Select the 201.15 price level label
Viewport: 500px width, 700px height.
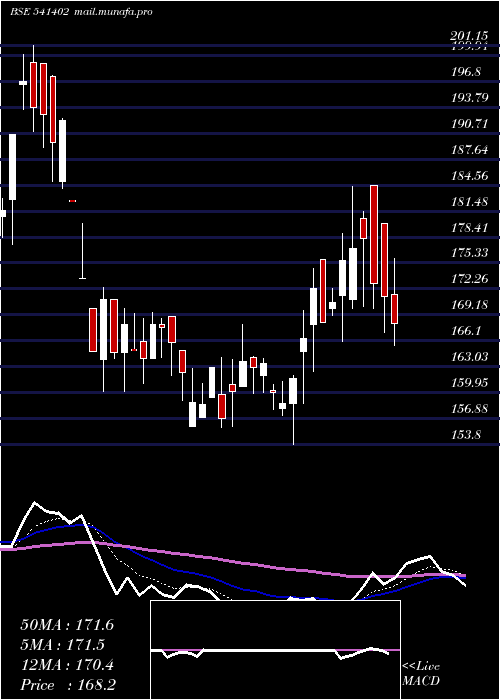coord(468,35)
